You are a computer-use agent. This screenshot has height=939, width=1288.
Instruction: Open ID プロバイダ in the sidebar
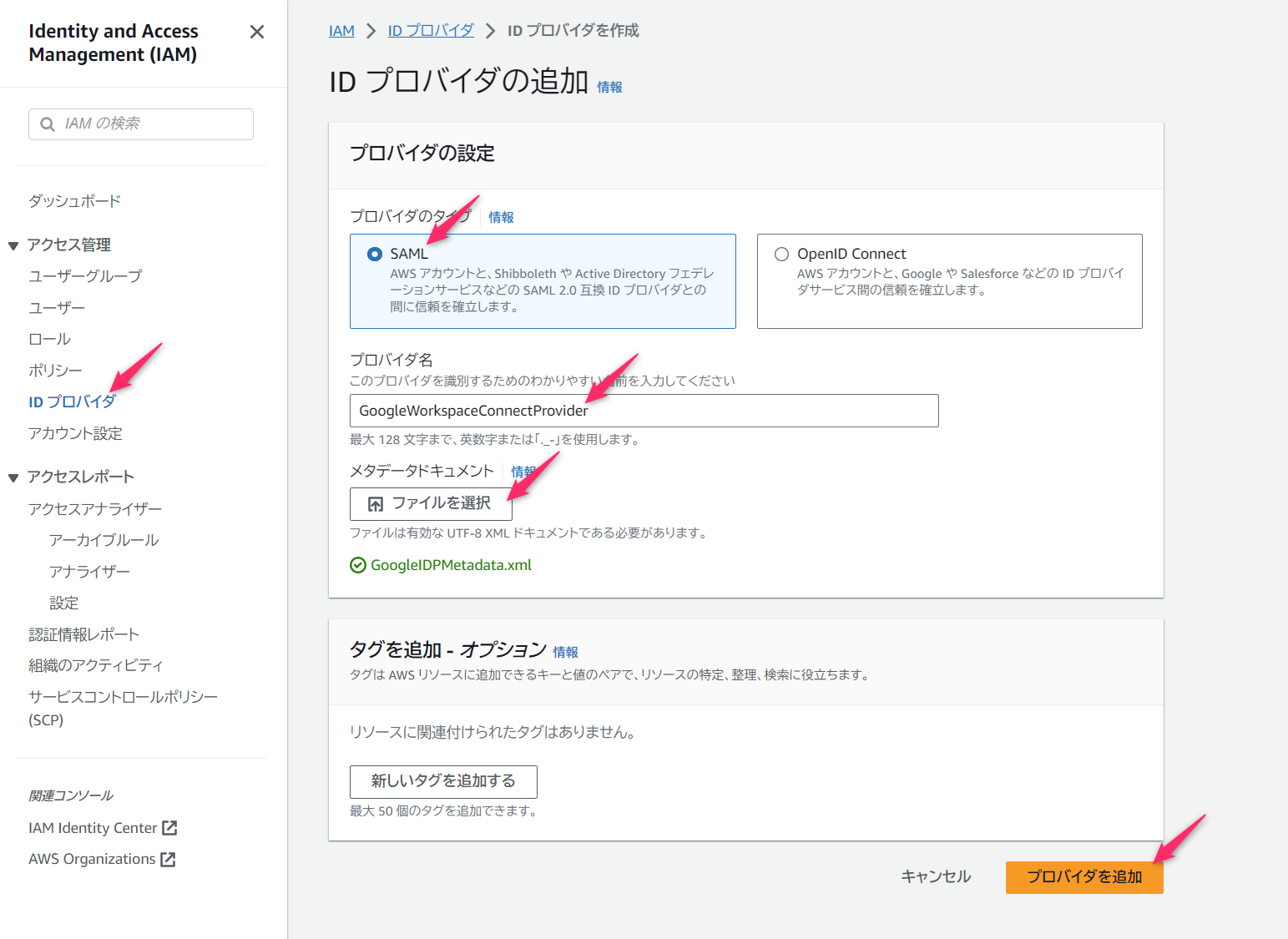[73, 402]
